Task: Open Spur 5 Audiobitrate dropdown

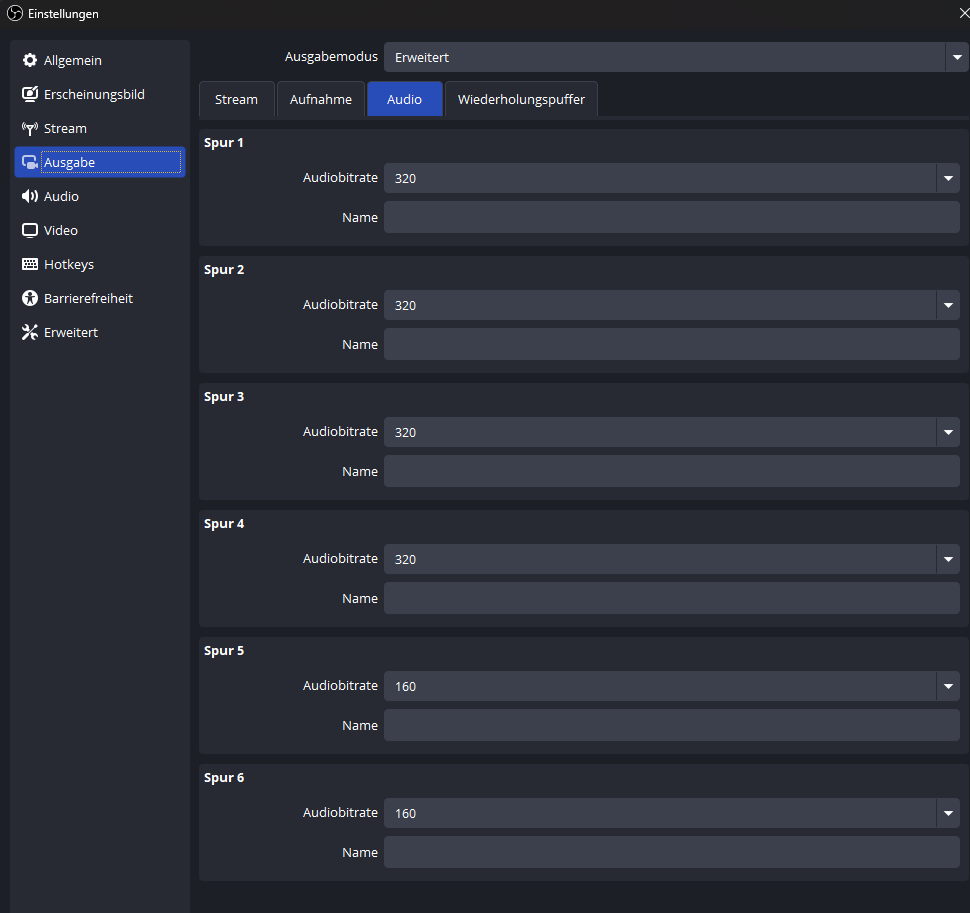Action: pos(947,686)
